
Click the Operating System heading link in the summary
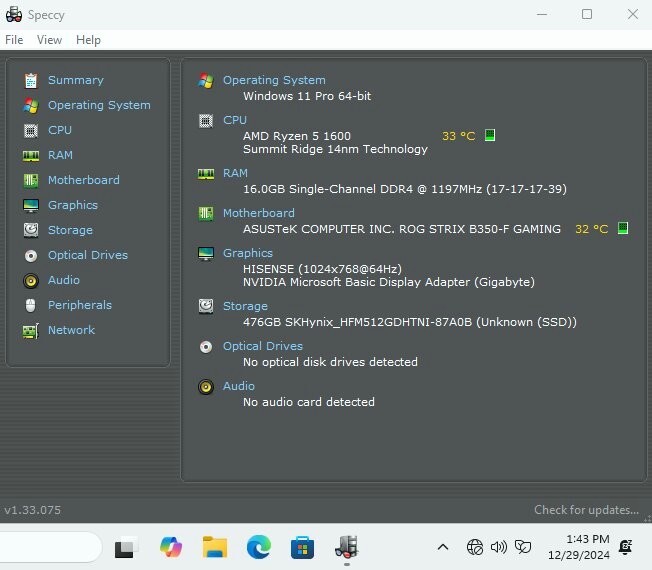tap(274, 80)
